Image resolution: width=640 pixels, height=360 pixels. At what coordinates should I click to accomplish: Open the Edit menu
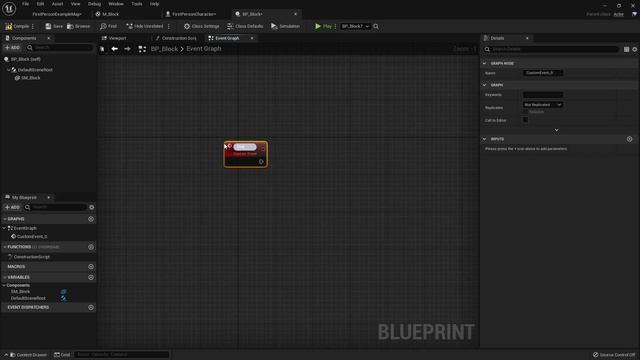(40, 4)
